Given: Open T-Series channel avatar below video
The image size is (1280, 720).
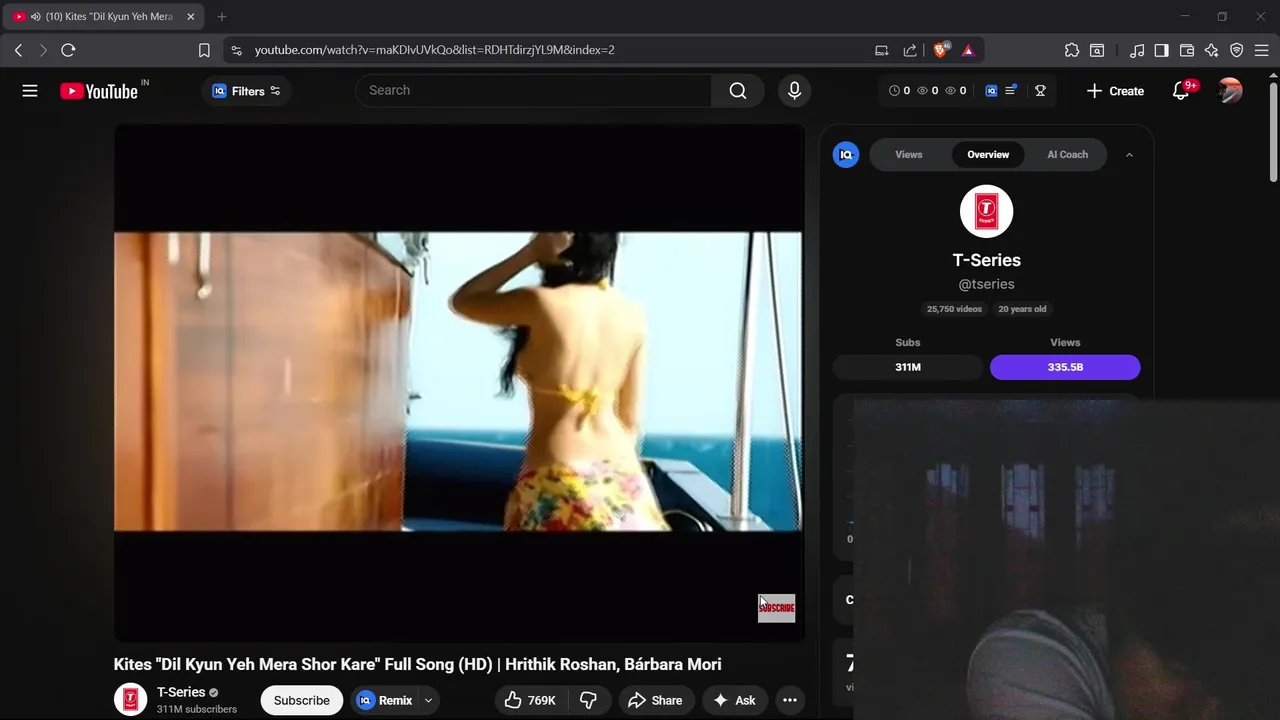Looking at the screenshot, I should pyautogui.click(x=130, y=700).
